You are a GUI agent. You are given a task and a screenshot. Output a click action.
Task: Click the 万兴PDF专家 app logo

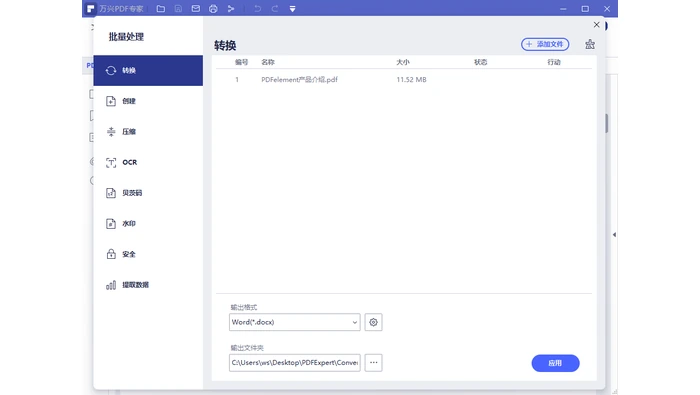pos(91,8)
